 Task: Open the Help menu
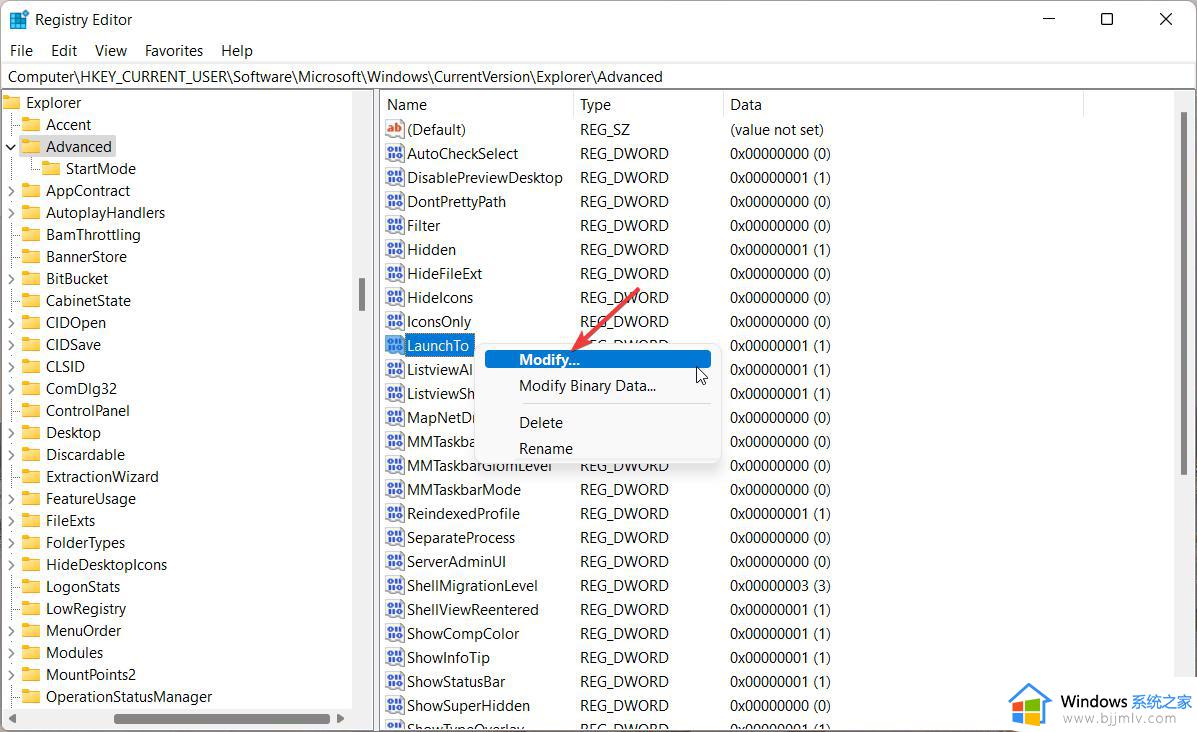pos(237,50)
